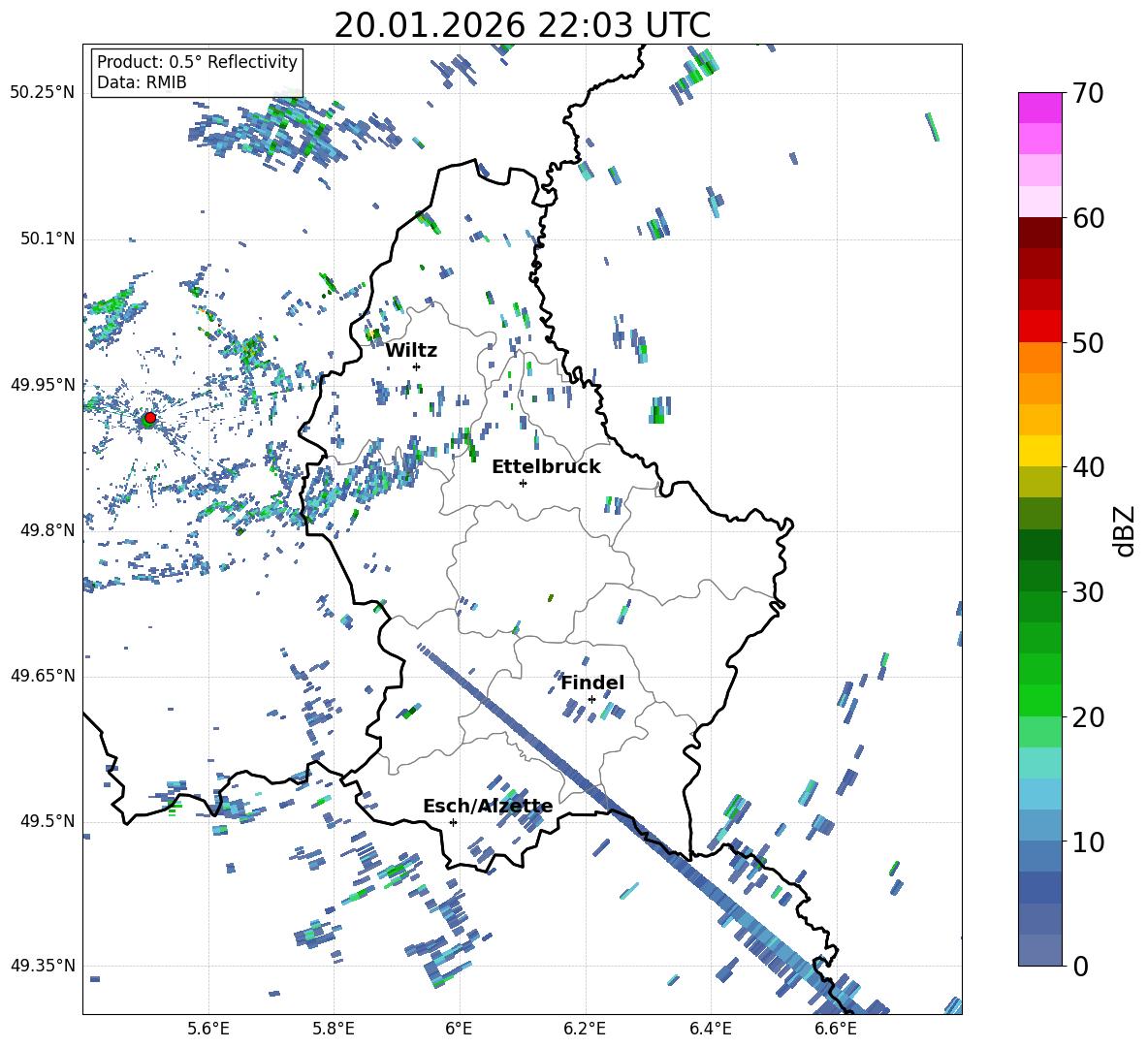Image resolution: width=1148 pixels, height=1048 pixels.
Task: Click the 30 tick label on colorbar
Action: point(1088,592)
